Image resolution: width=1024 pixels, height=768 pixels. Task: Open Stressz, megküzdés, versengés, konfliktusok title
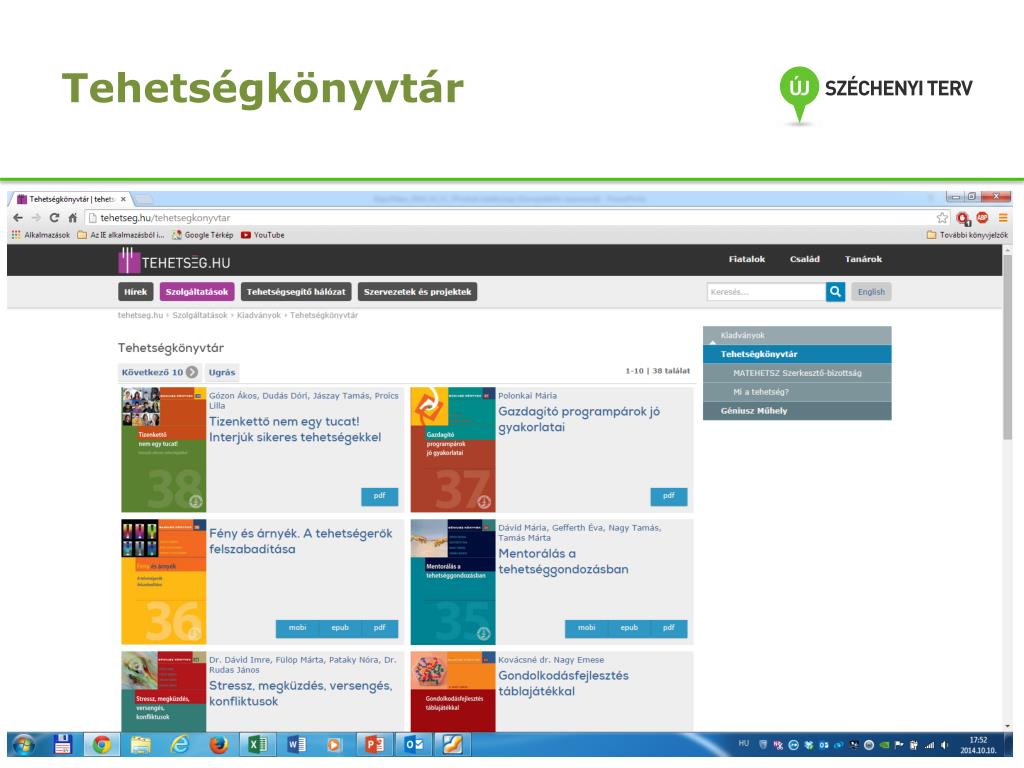[301, 694]
